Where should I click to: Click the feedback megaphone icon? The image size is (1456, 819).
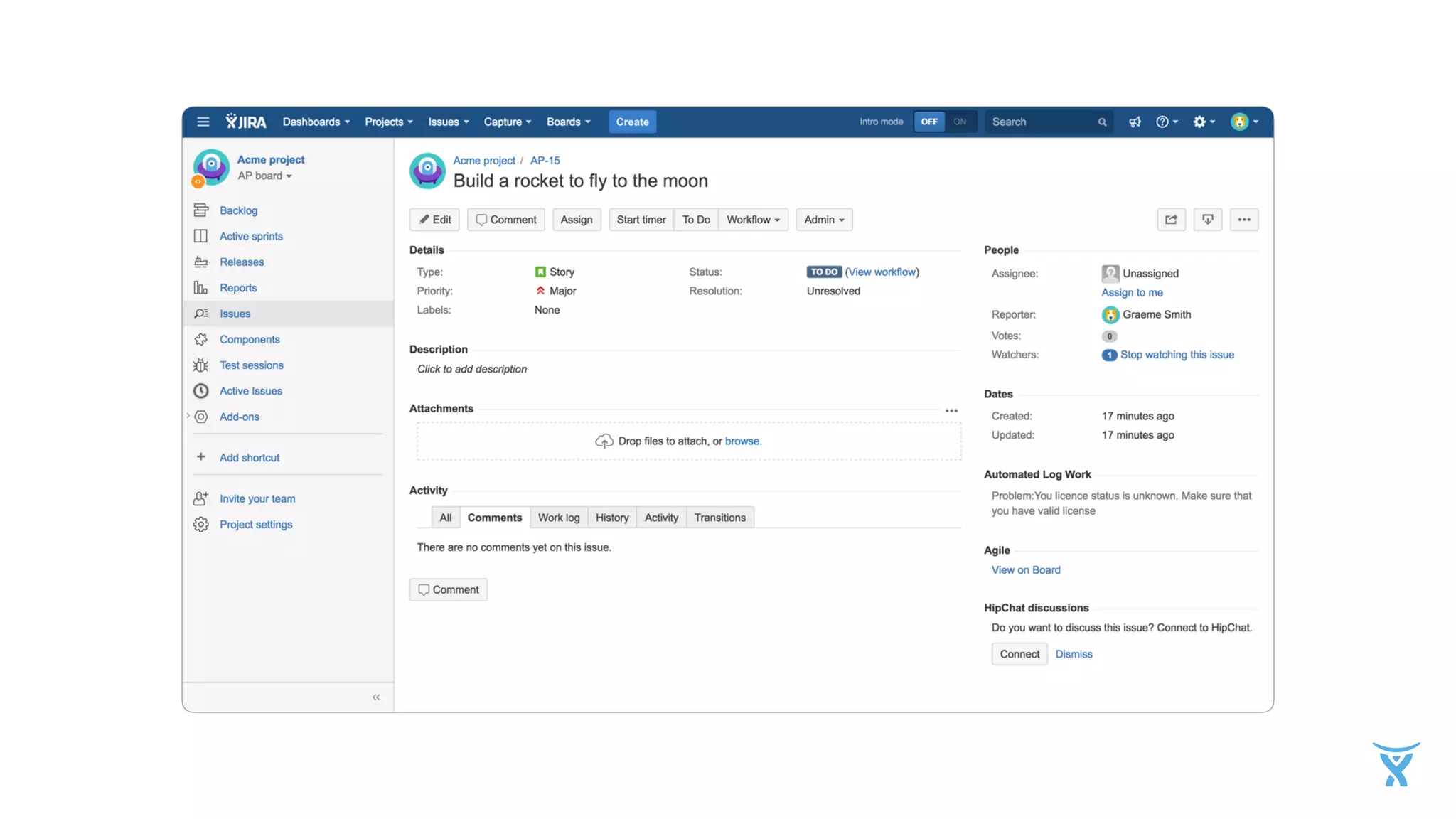click(x=1135, y=122)
